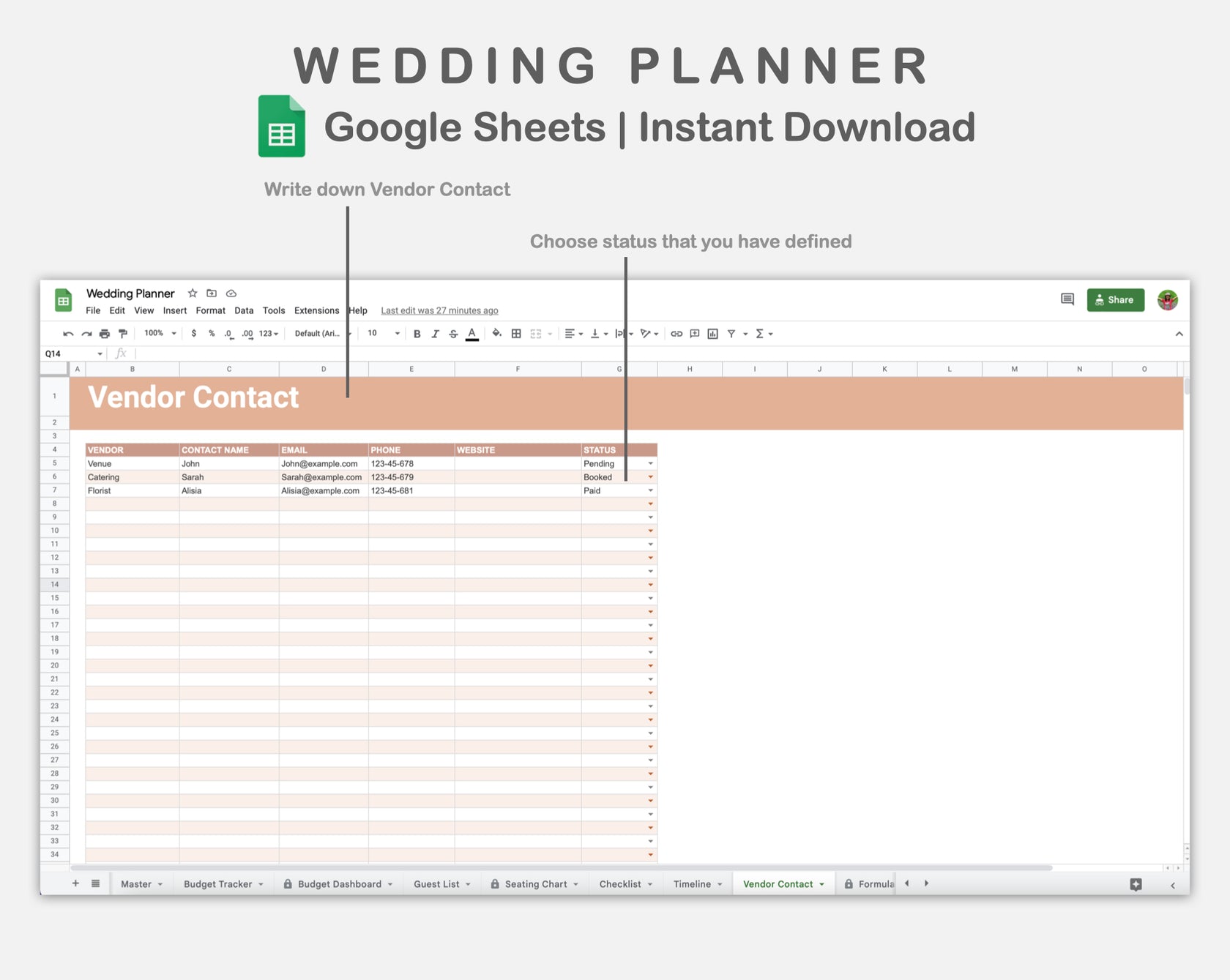Toggle bold formatting

417,333
